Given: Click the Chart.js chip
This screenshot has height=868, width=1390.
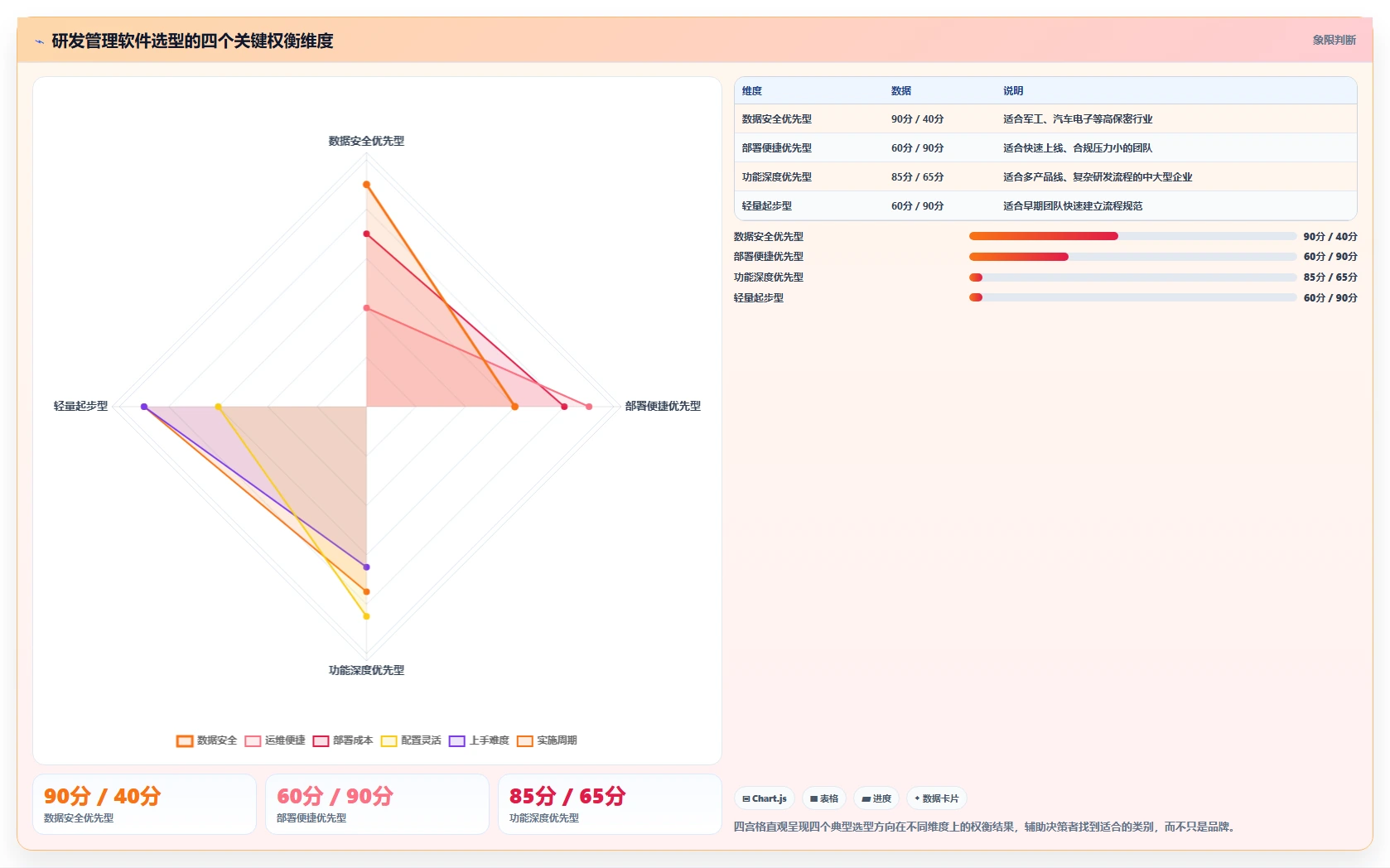Looking at the screenshot, I should (x=765, y=798).
